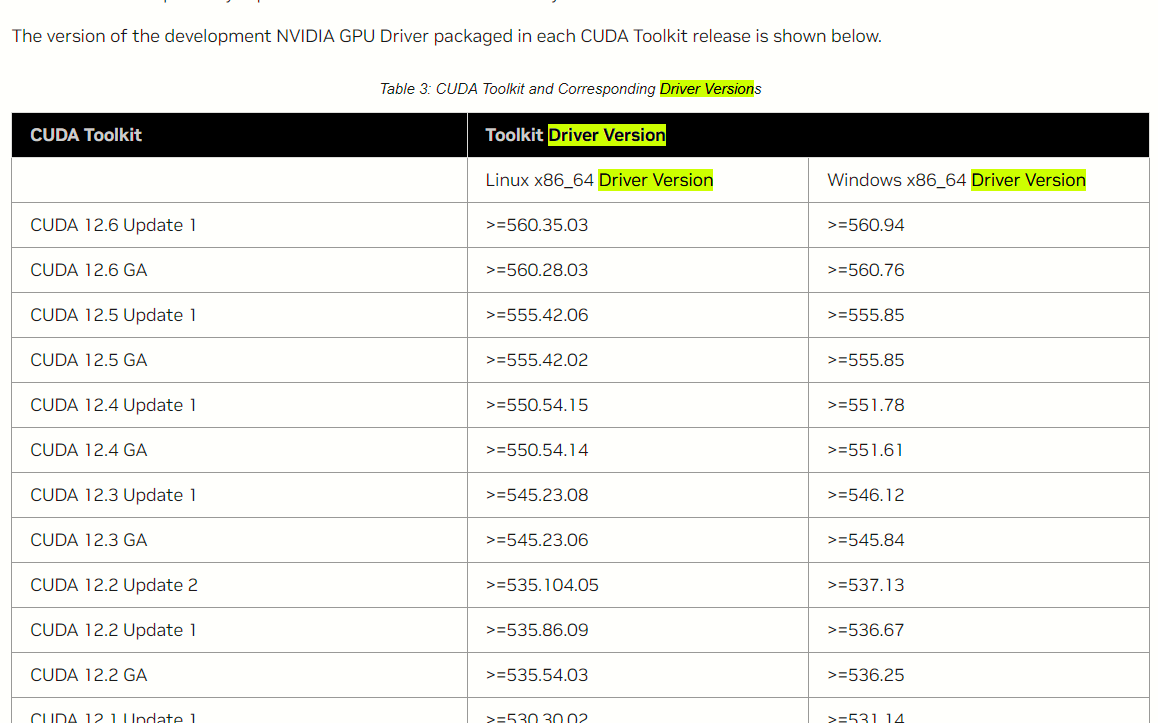This screenshot has width=1158, height=723.
Task: Select the Windows x86_64 Driver Version subheader
Action: (955, 180)
